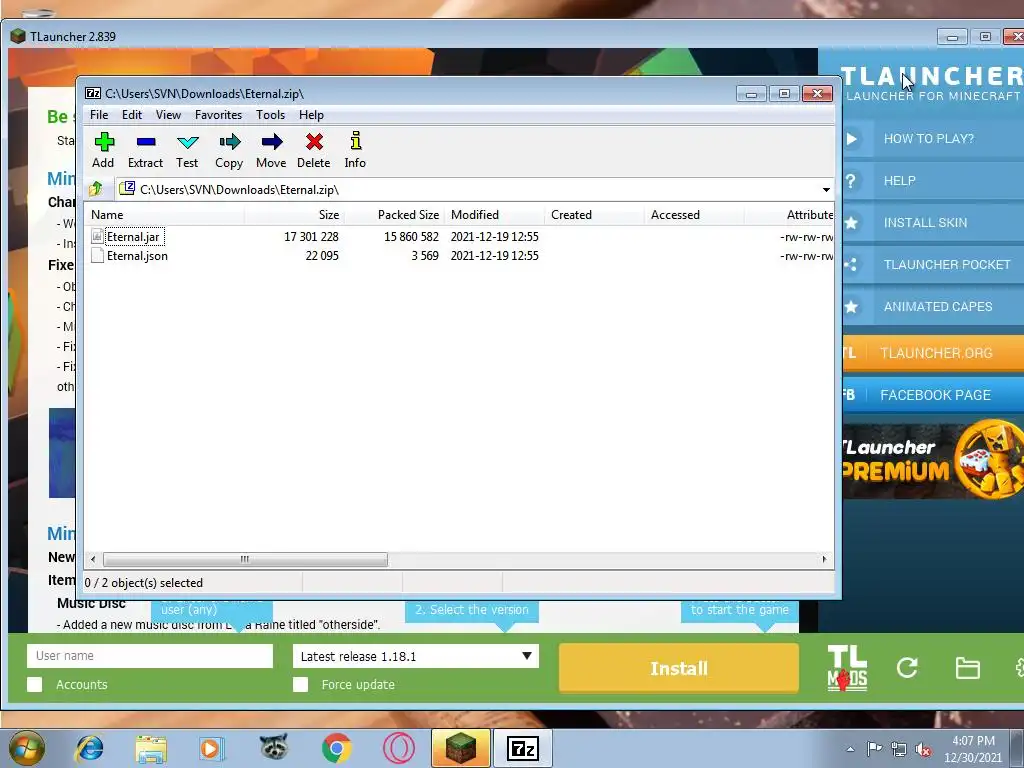
Task: Click the yellow Install button
Action: click(679, 668)
